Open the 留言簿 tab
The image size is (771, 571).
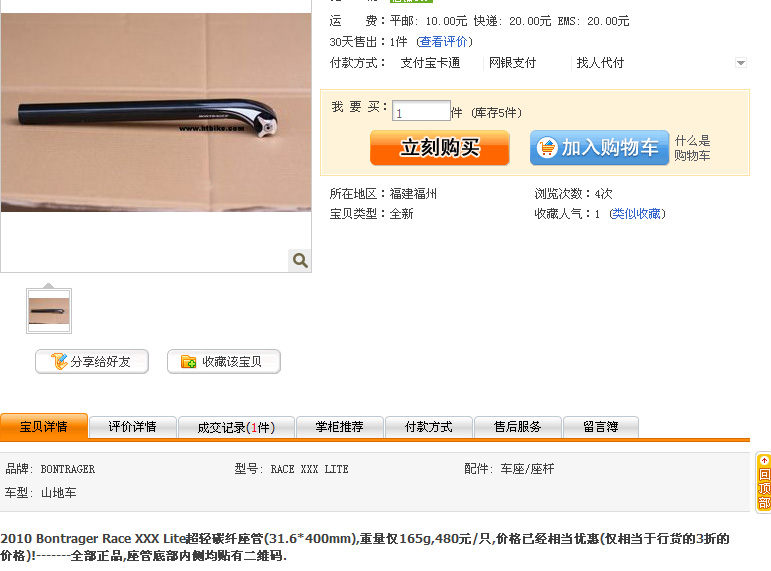pyautogui.click(x=601, y=427)
